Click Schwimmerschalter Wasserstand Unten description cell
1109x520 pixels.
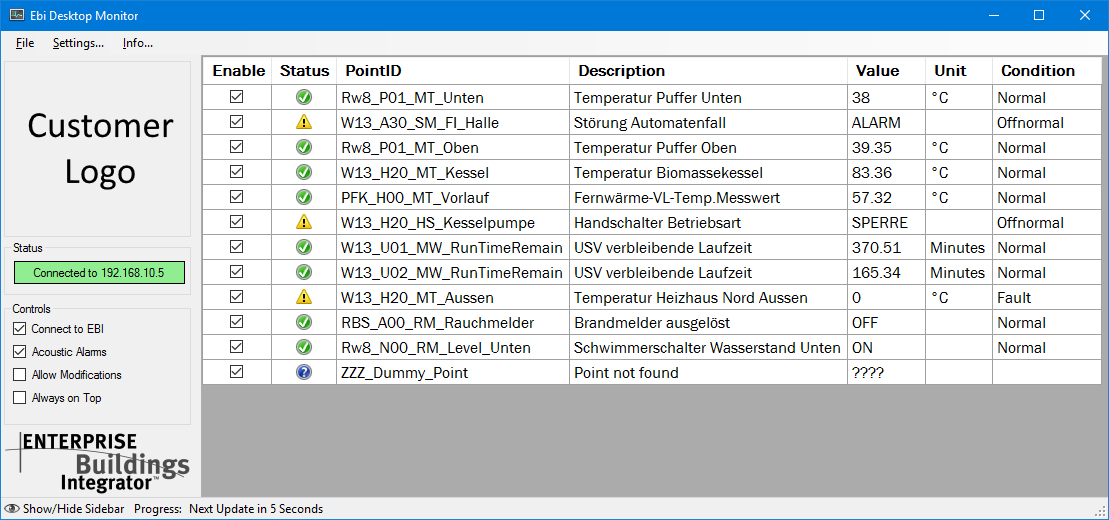click(x=709, y=347)
